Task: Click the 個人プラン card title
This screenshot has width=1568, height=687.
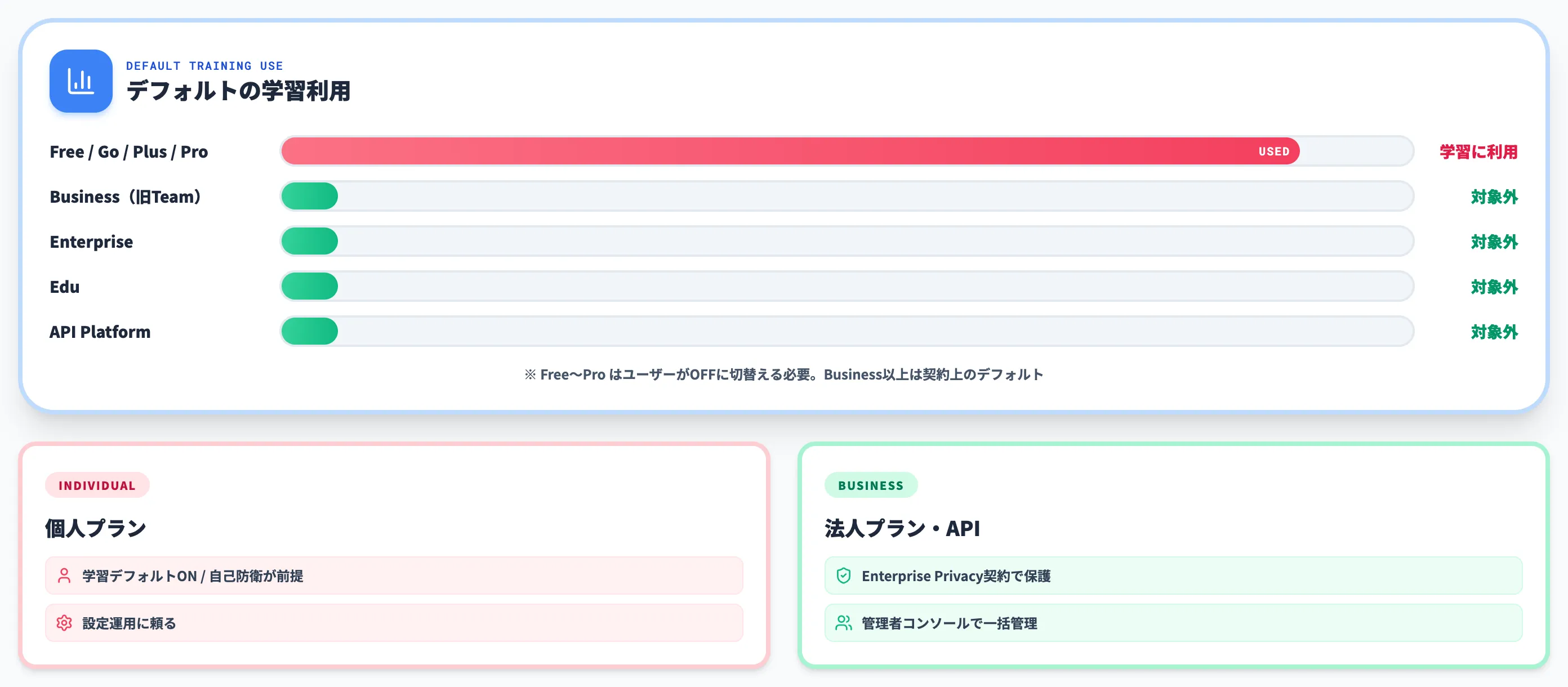Action: click(96, 528)
